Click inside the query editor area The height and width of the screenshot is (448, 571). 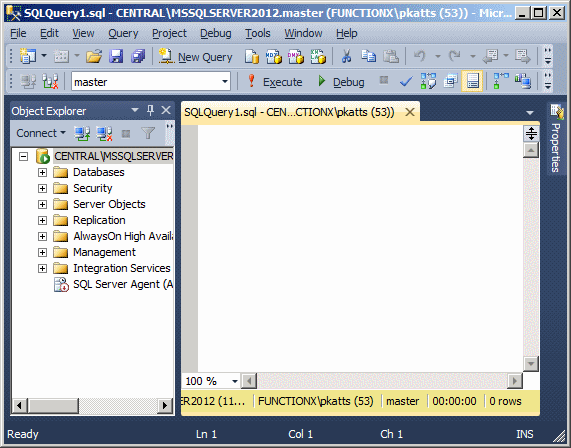(360, 248)
